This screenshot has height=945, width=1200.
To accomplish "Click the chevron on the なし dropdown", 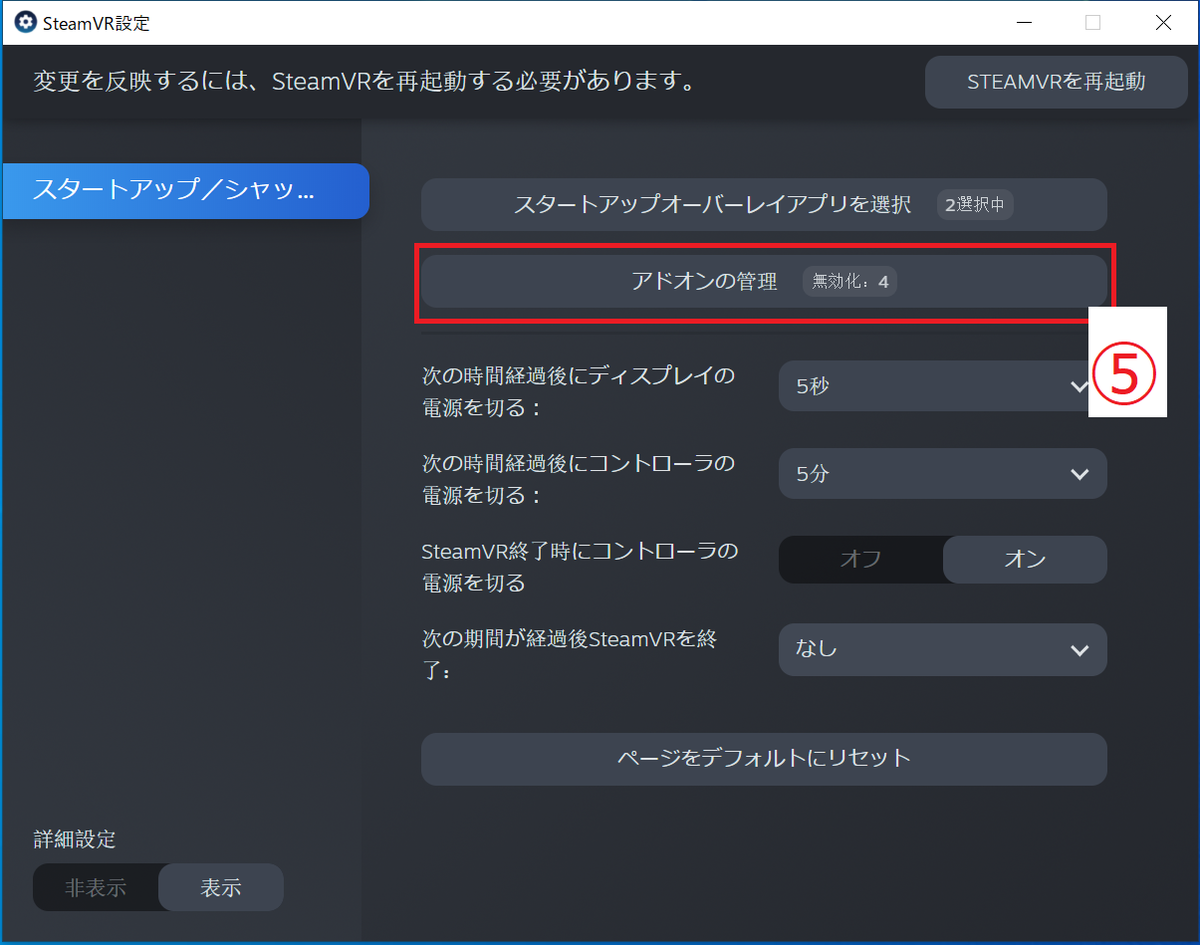I will click(1079, 649).
